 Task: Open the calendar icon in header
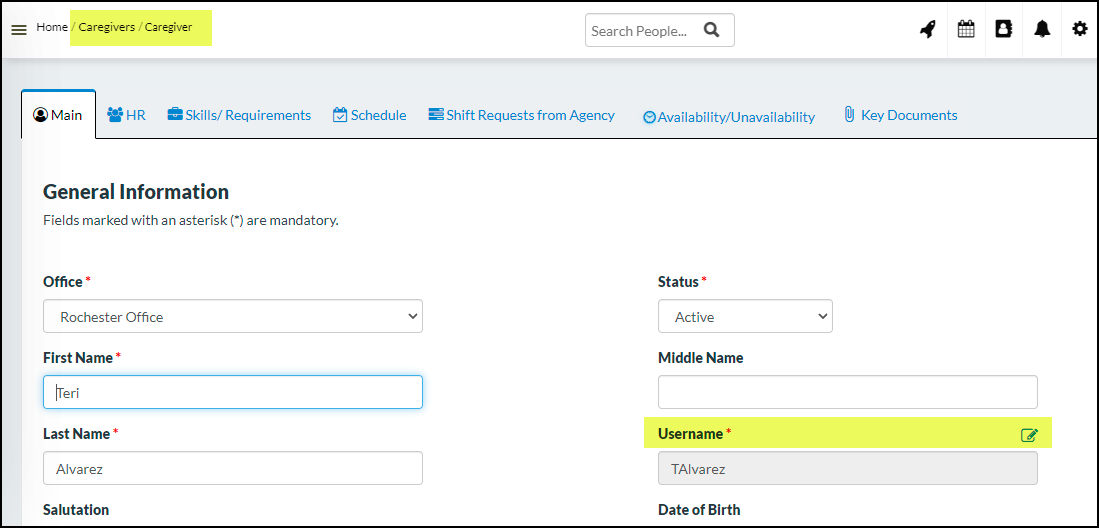coord(966,30)
